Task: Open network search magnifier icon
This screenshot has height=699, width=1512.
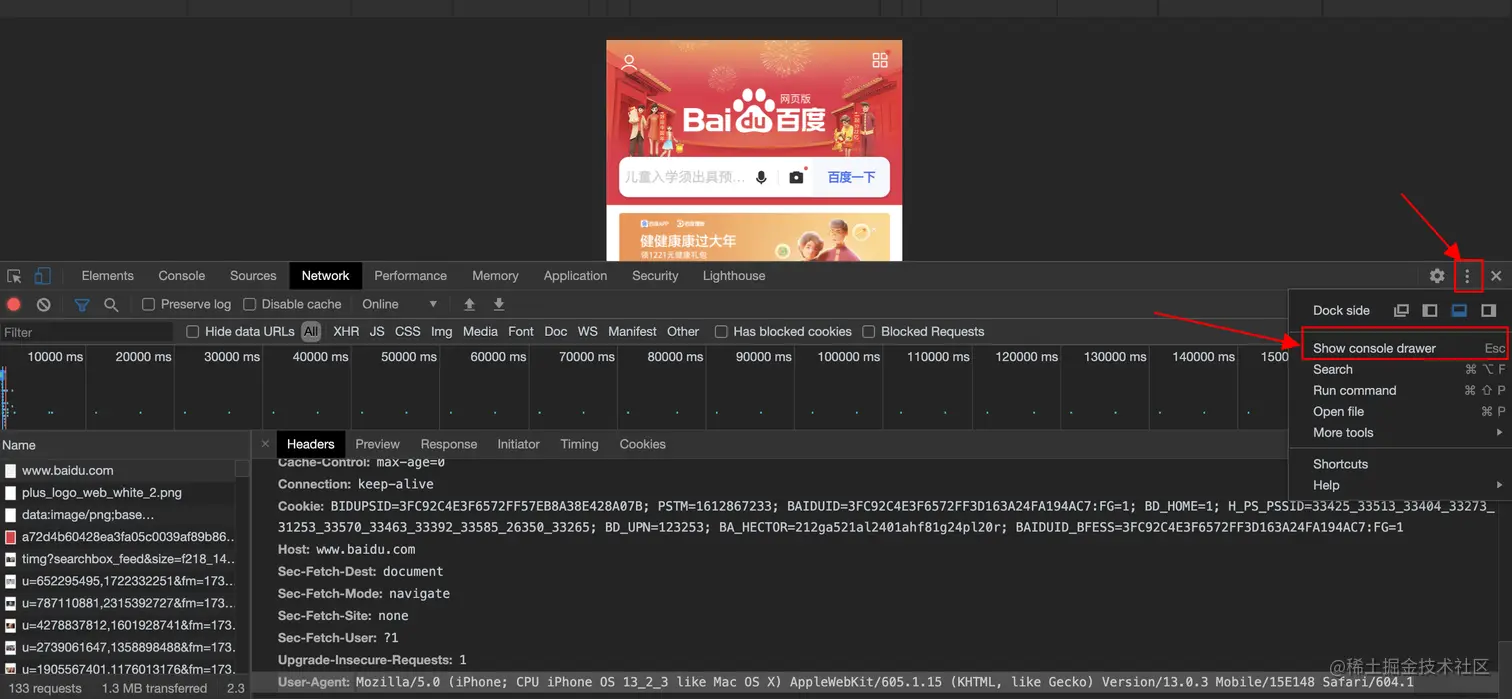Action: [111, 304]
